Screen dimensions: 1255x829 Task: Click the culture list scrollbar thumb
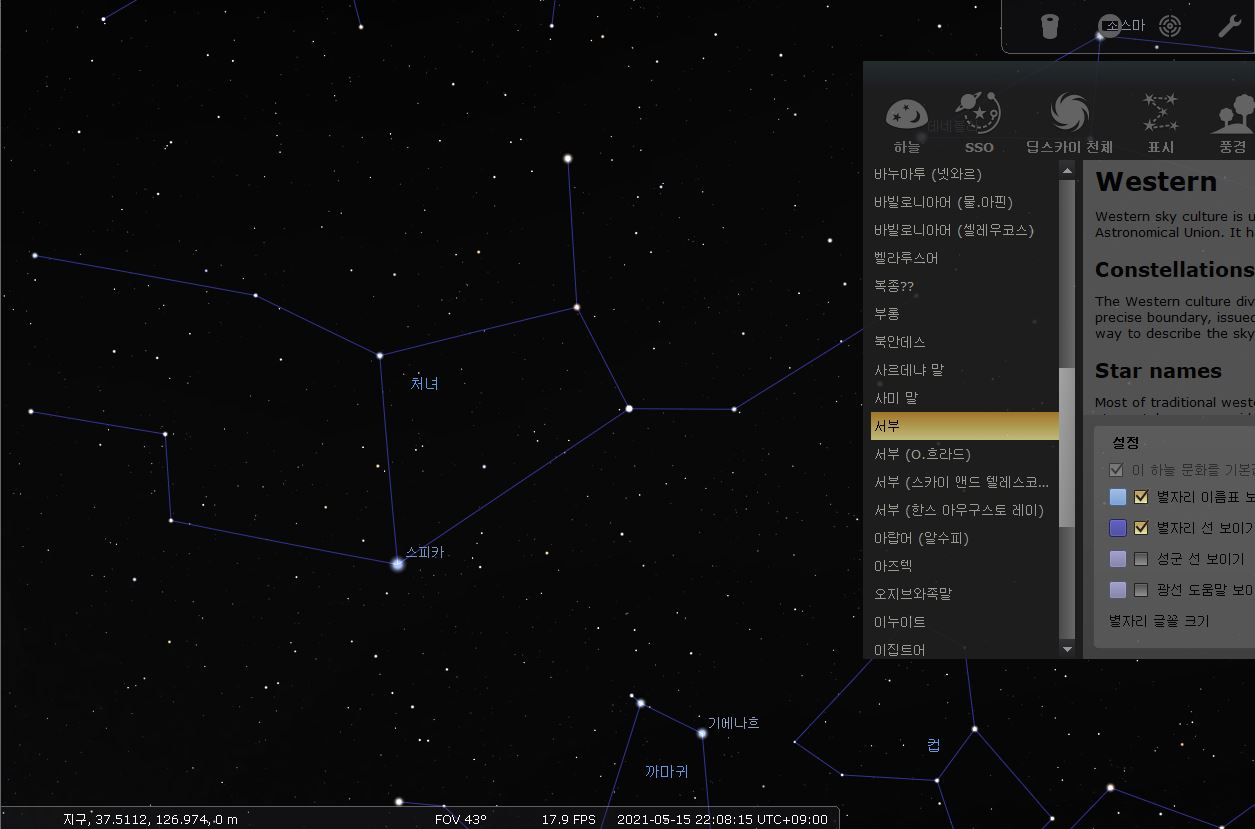tap(1067, 447)
